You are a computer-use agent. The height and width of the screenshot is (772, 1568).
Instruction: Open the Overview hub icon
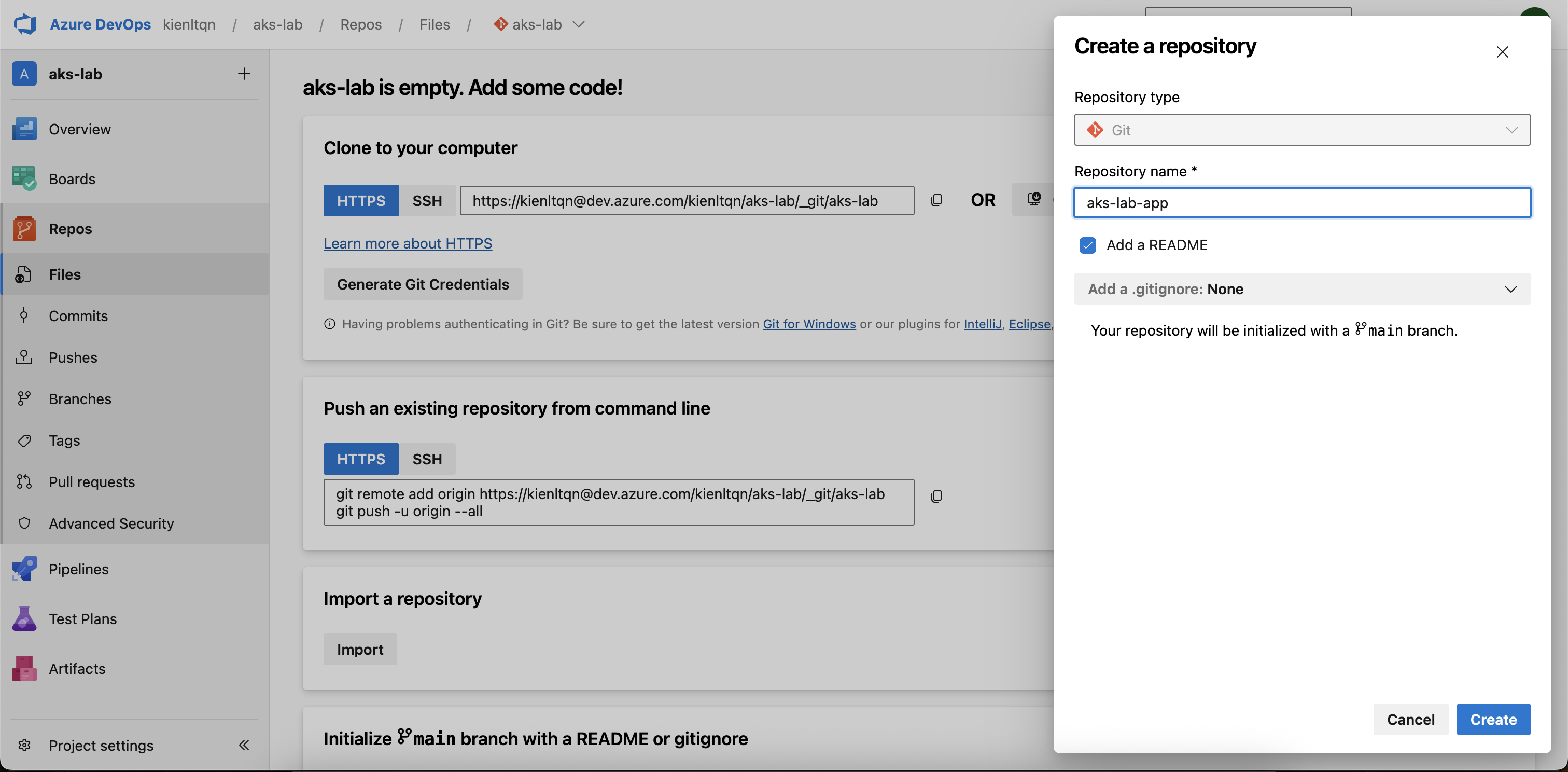pos(24,129)
